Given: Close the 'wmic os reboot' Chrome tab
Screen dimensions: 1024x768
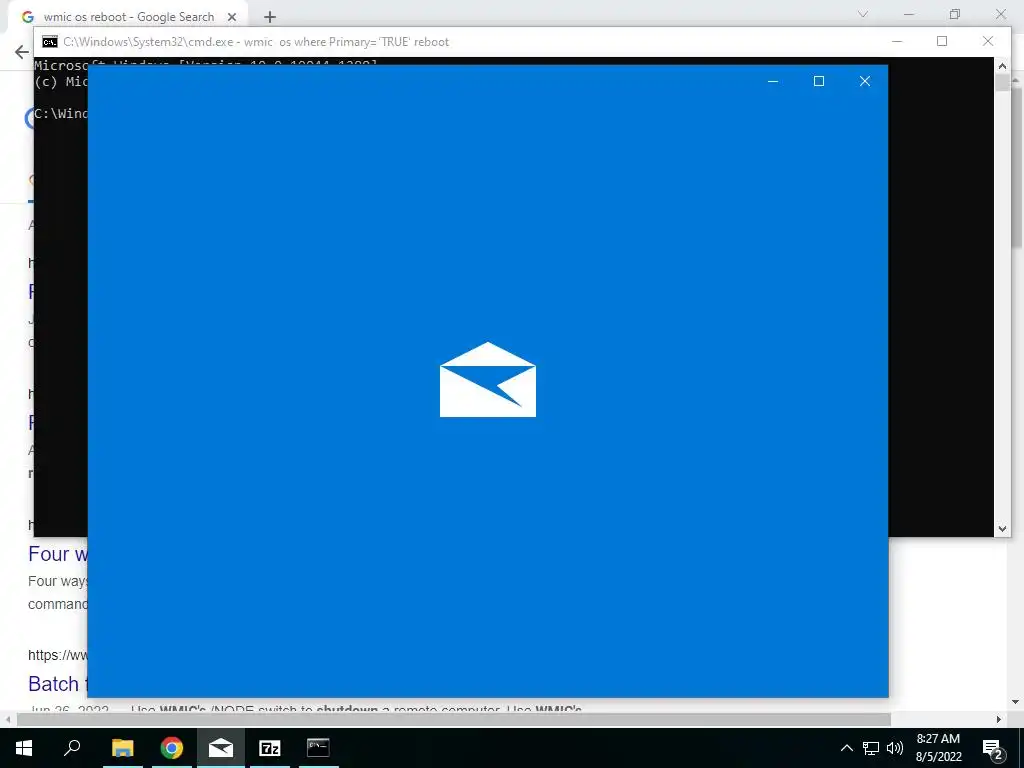Looking at the screenshot, I should (x=231, y=17).
